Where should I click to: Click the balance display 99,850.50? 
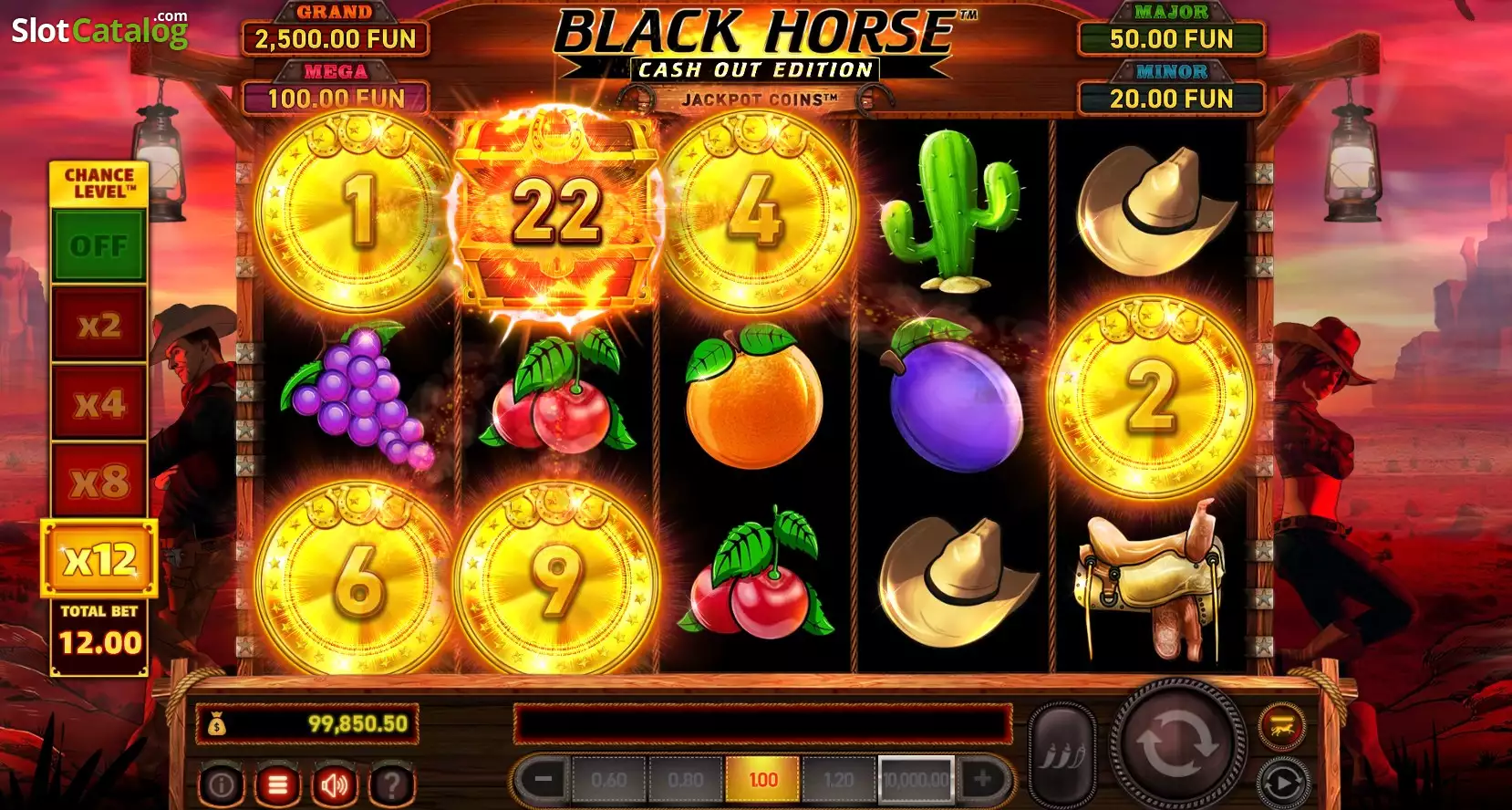click(307, 724)
